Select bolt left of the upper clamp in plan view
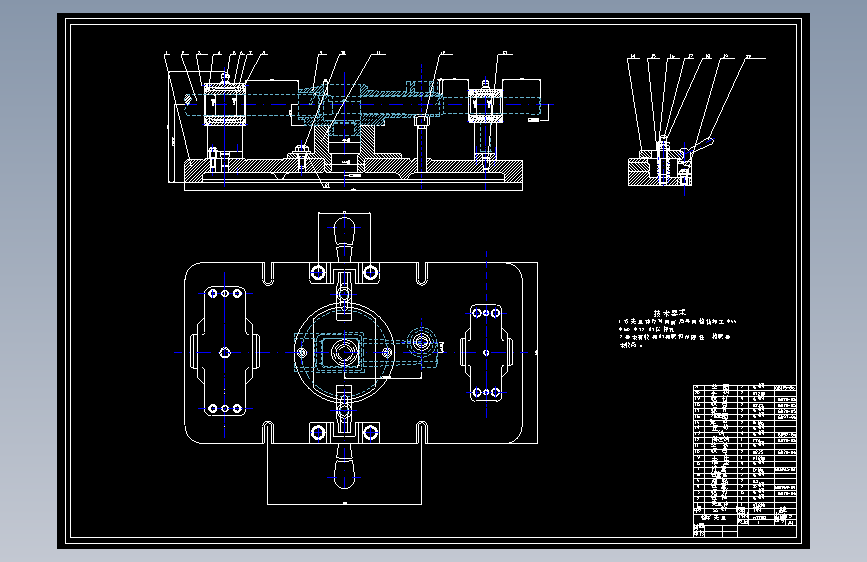 318,272
